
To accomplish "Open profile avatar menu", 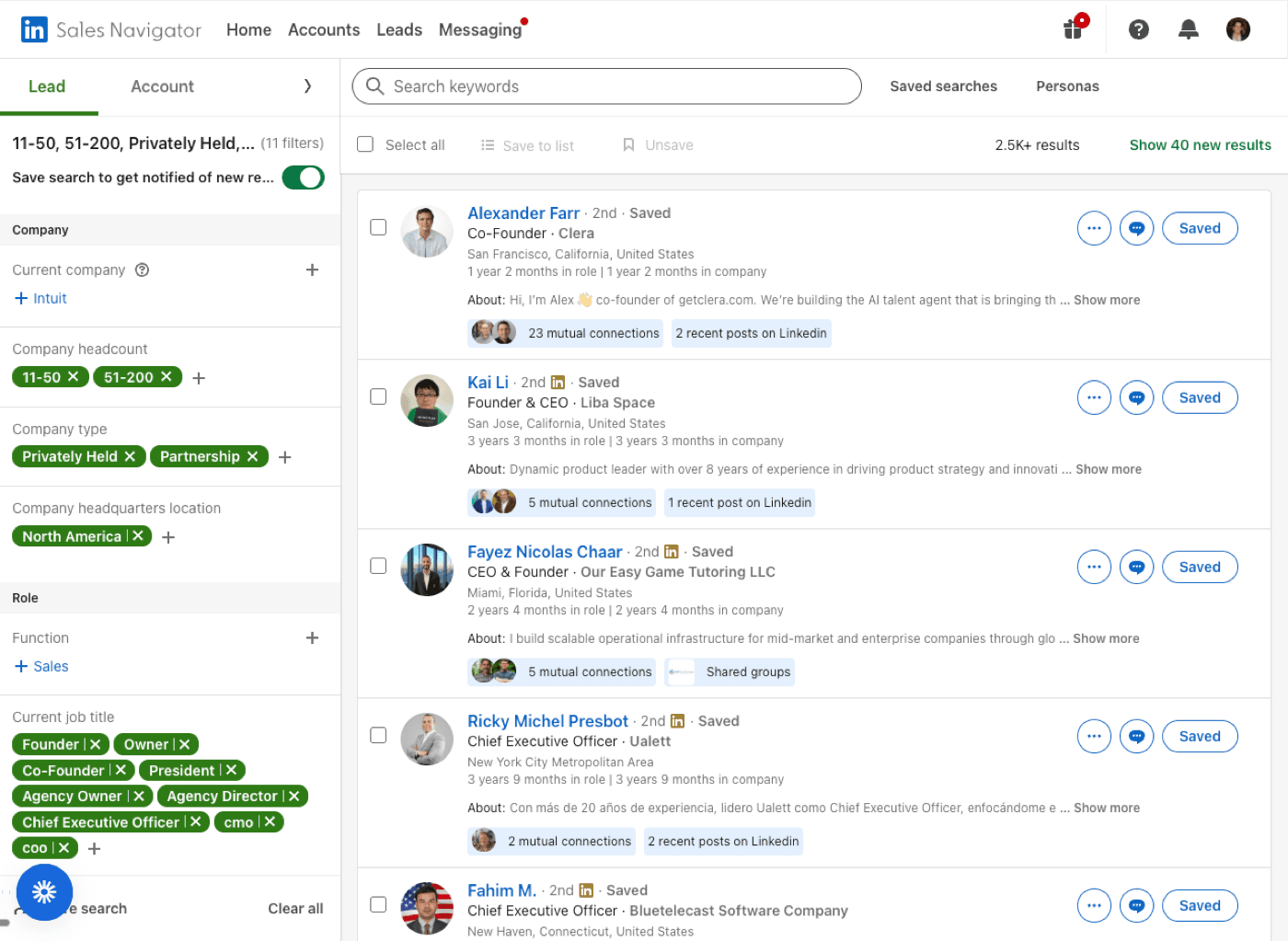I will tap(1238, 29).
